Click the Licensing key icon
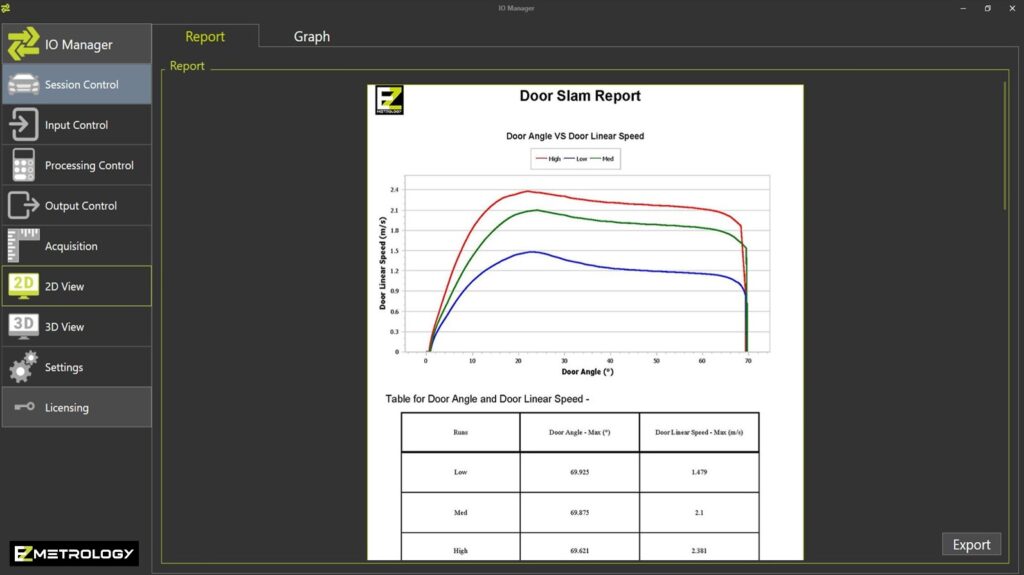This screenshot has height=575, width=1024. point(24,408)
